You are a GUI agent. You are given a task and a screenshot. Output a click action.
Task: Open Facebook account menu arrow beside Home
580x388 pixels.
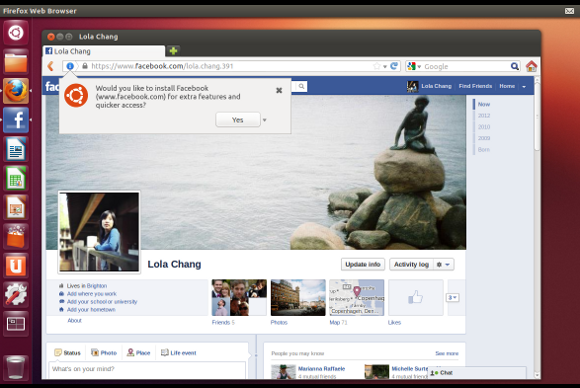pos(524,87)
